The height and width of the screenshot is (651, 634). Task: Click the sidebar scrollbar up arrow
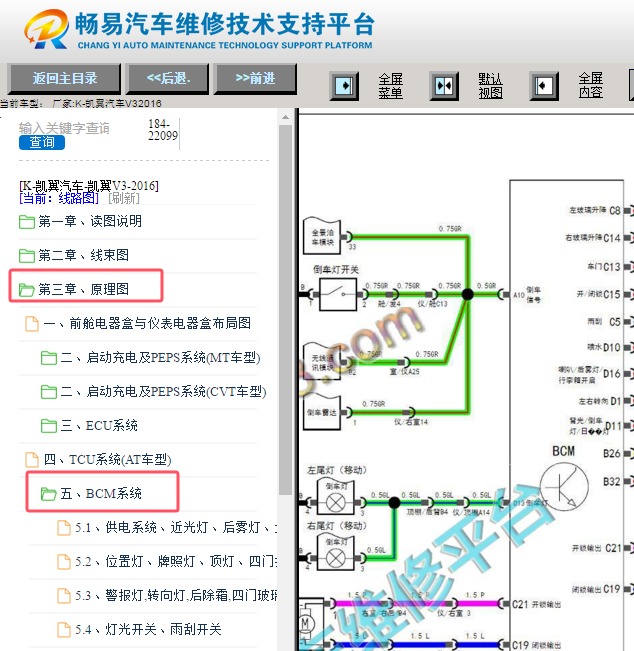point(285,118)
